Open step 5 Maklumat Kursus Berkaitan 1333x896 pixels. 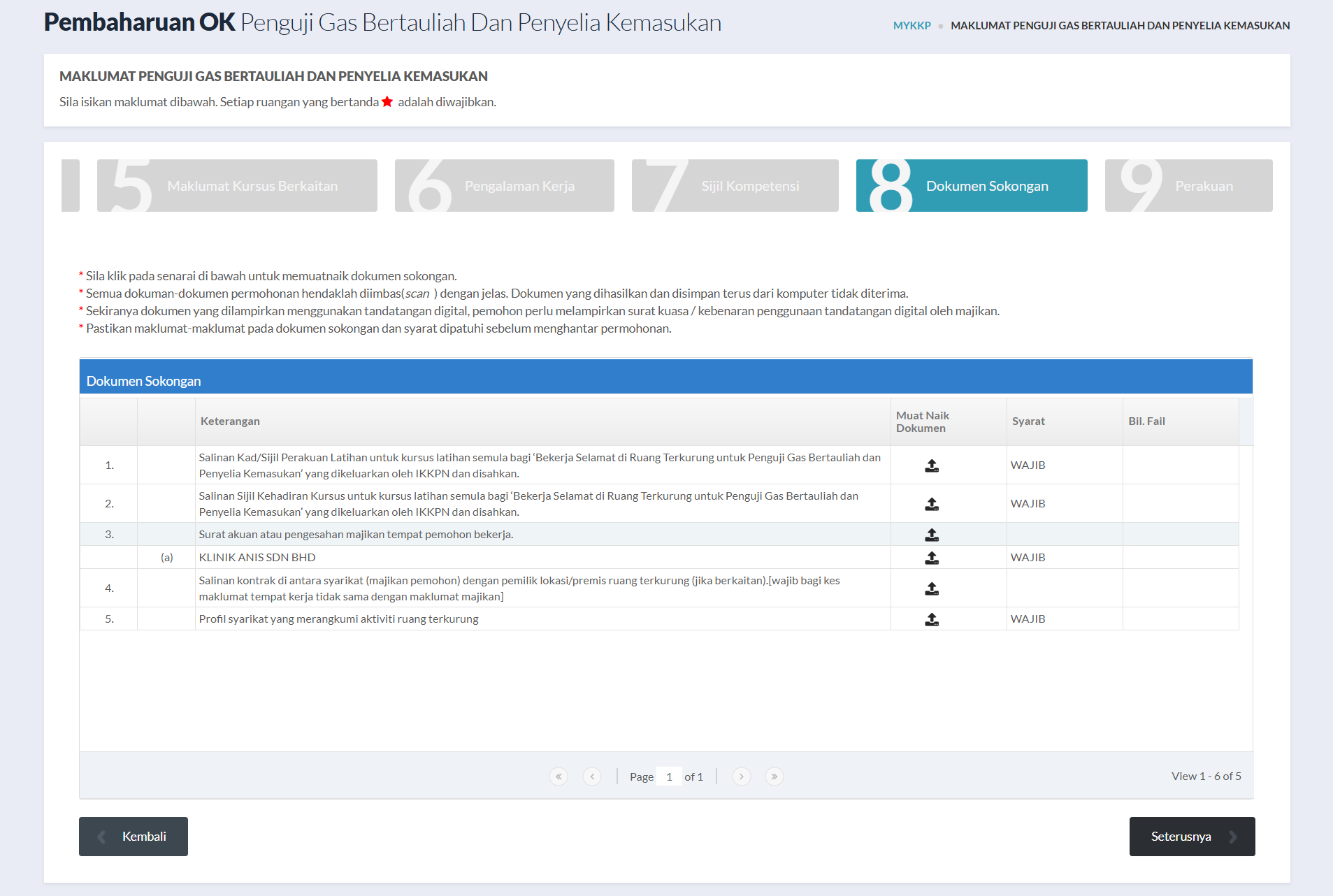(237, 186)
